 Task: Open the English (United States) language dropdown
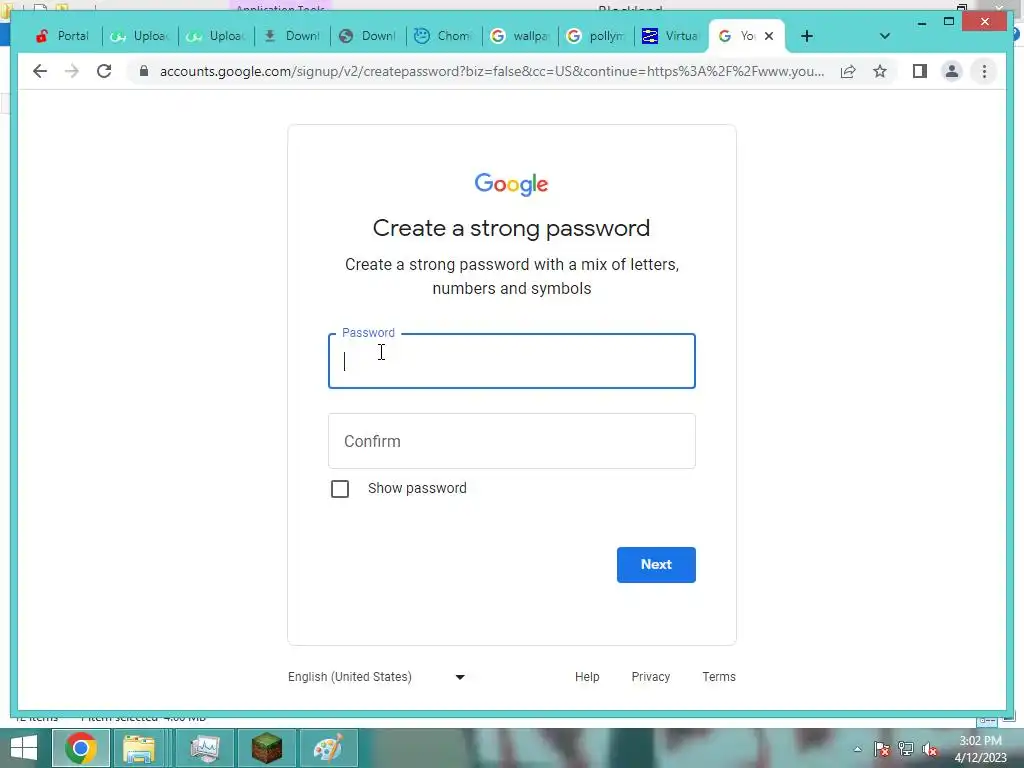click(x=377, y=677)
